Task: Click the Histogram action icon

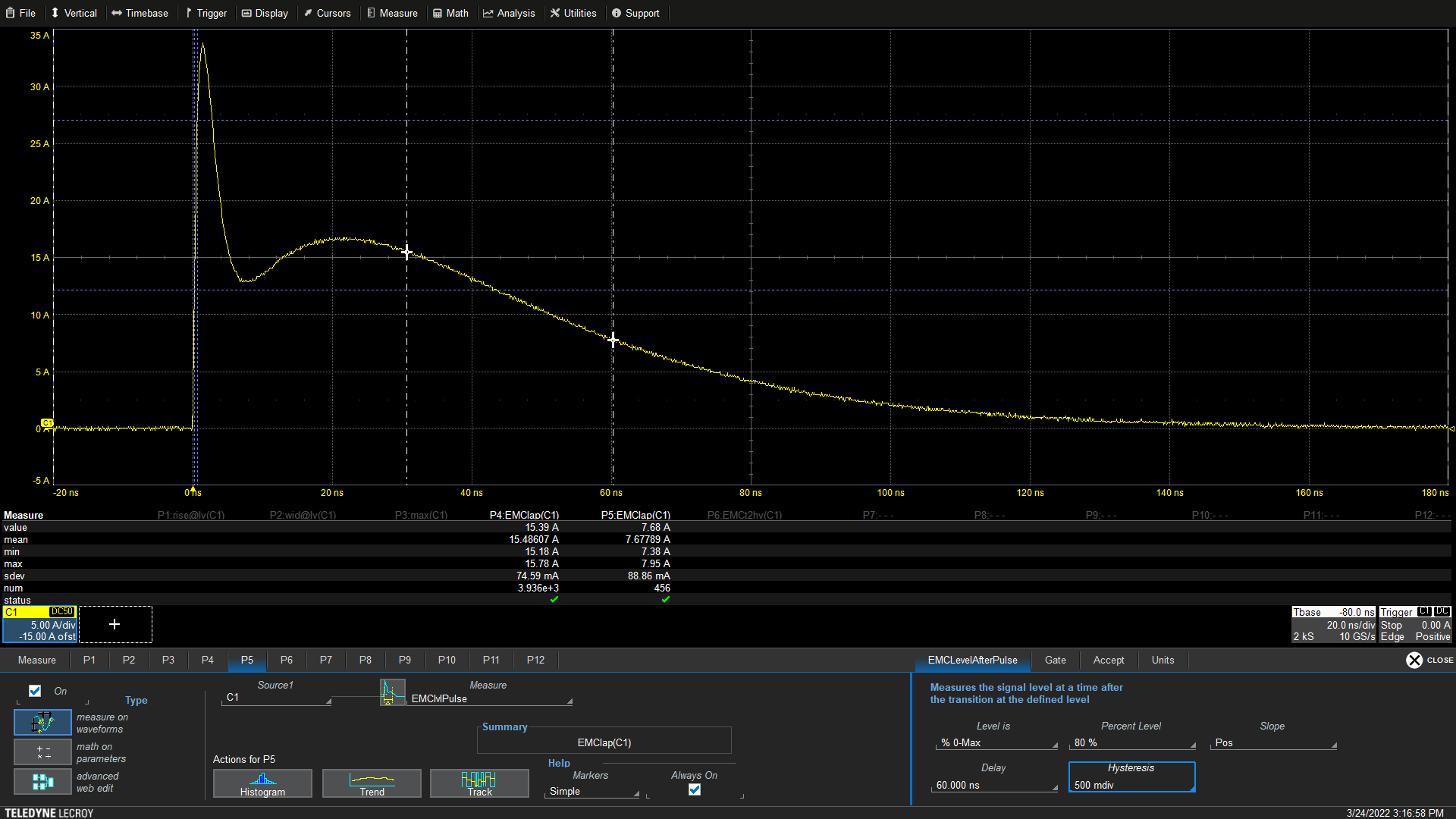Action: (262, 783)
